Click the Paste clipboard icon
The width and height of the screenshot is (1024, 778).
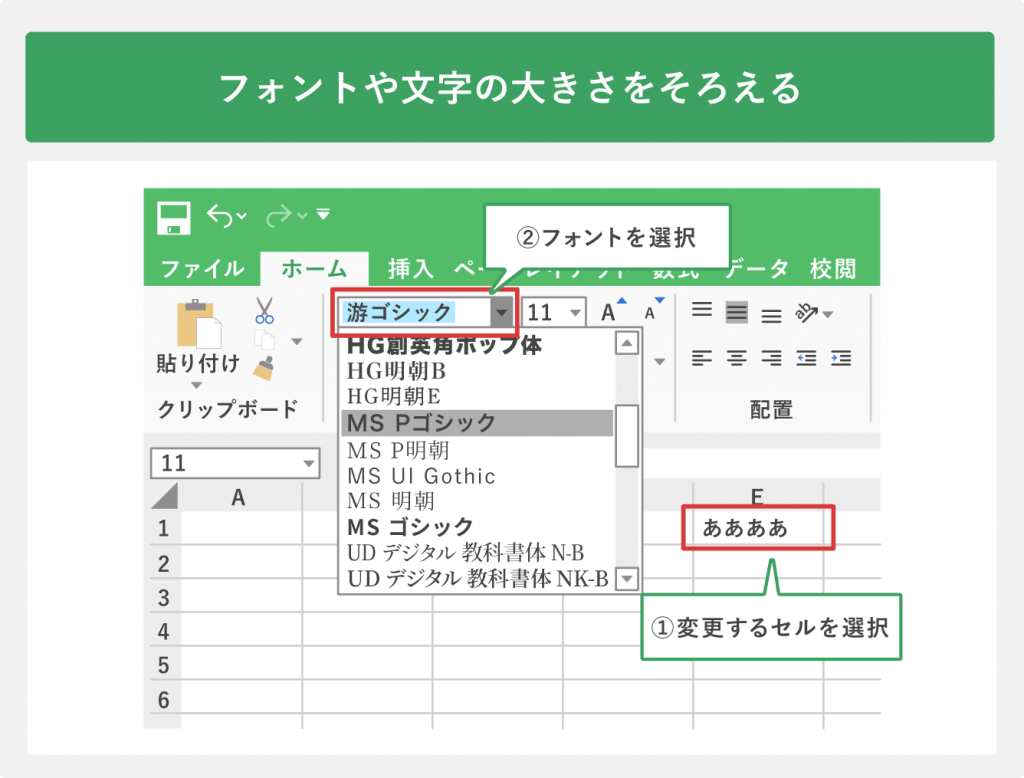[199, 324]
